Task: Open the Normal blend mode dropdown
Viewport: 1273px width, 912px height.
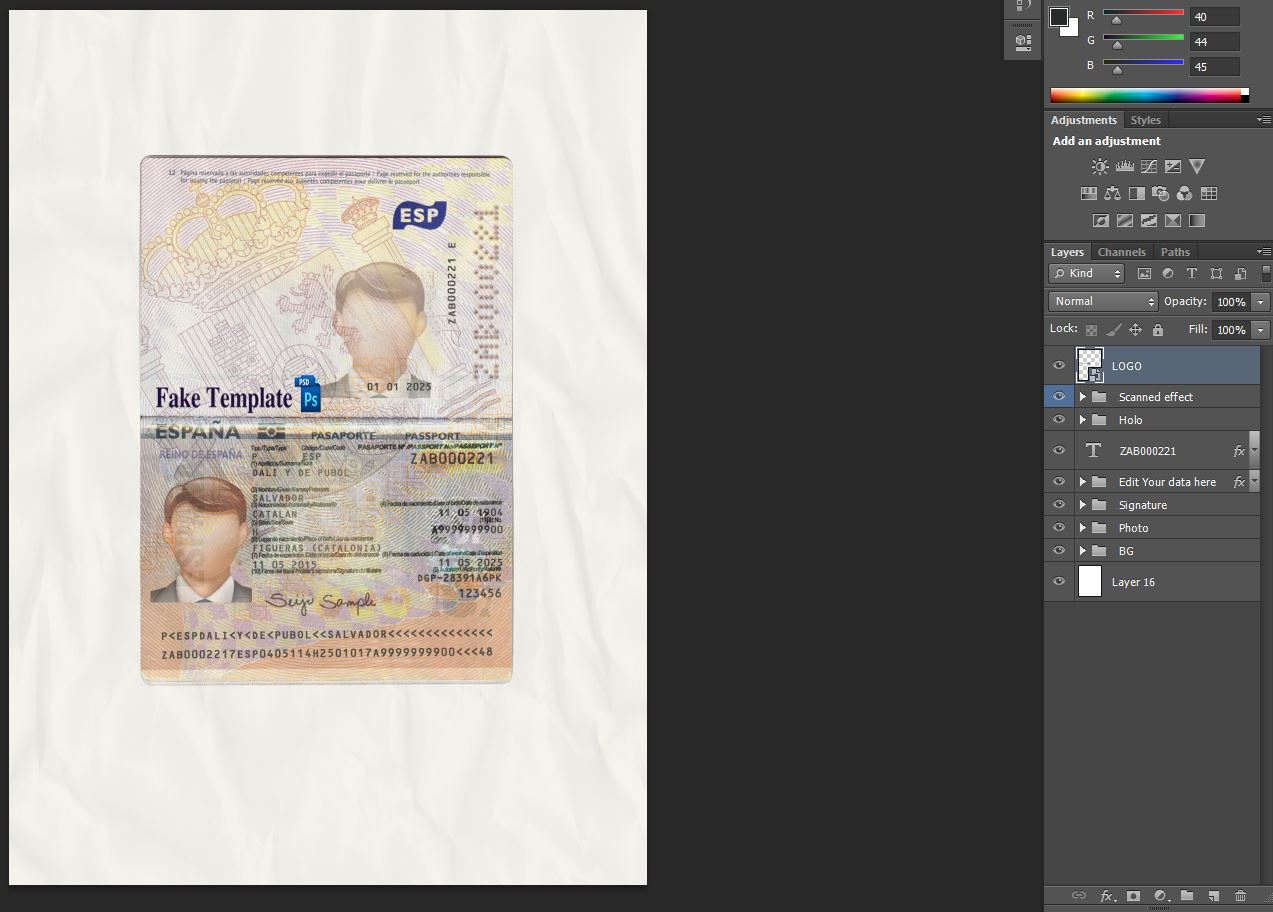Action: click(x=1101, y=301)
